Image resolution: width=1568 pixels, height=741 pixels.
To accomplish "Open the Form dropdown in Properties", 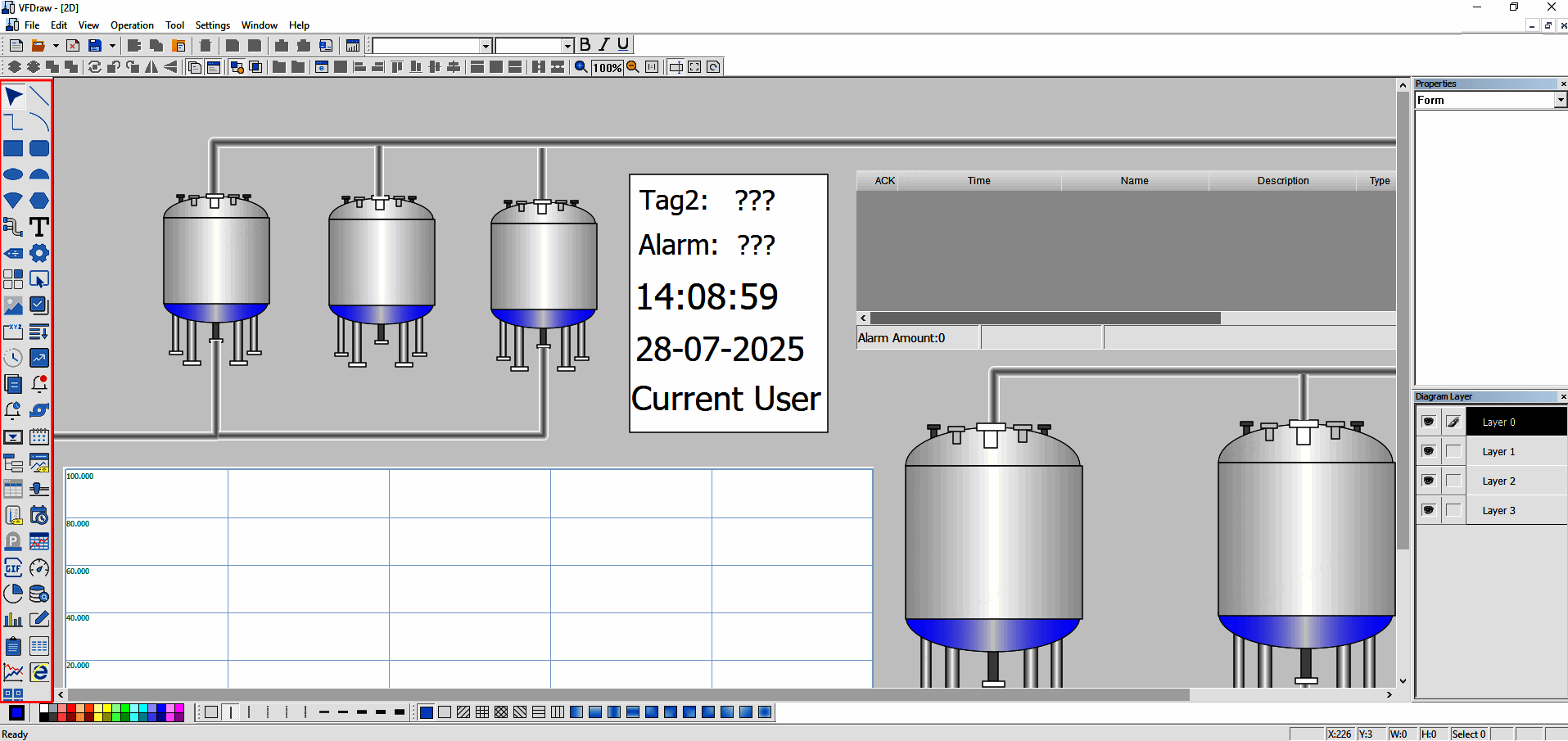I will (1560, 100).
